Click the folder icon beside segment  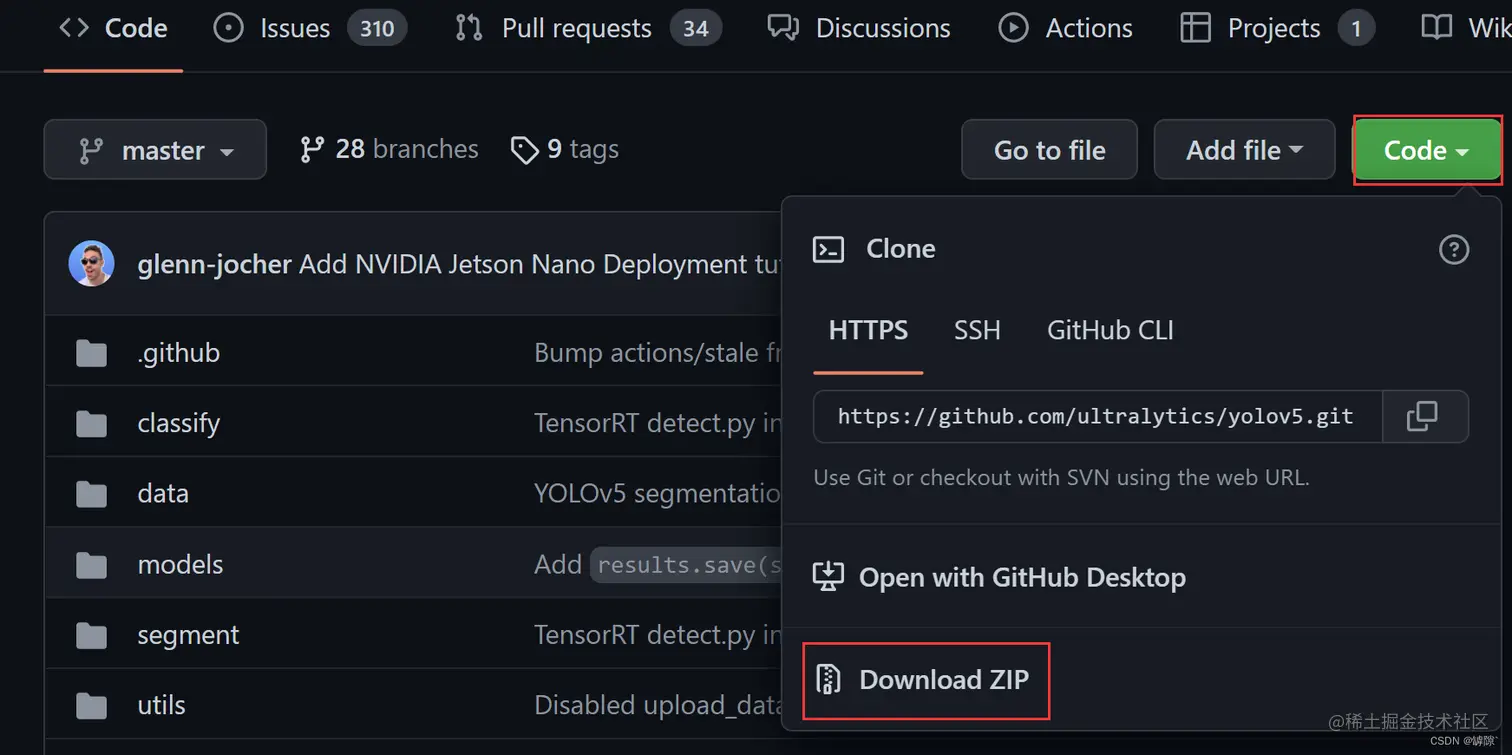[91, 635]
